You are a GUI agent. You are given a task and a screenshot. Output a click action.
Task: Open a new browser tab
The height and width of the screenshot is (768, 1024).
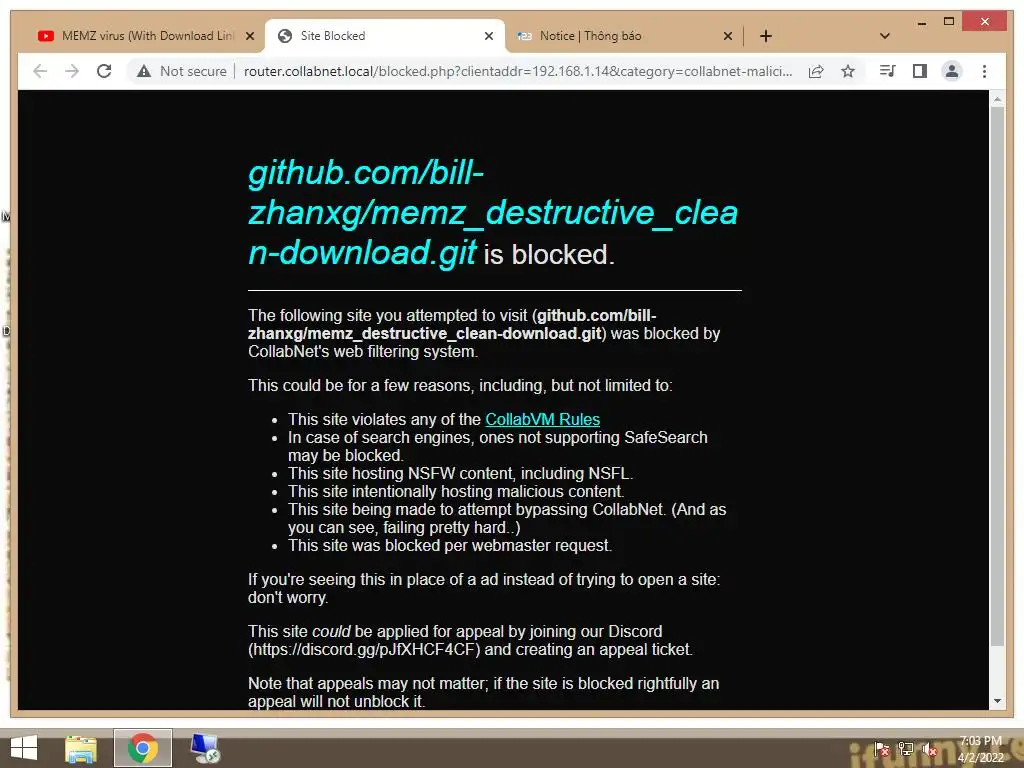click(x=766, y=36)
